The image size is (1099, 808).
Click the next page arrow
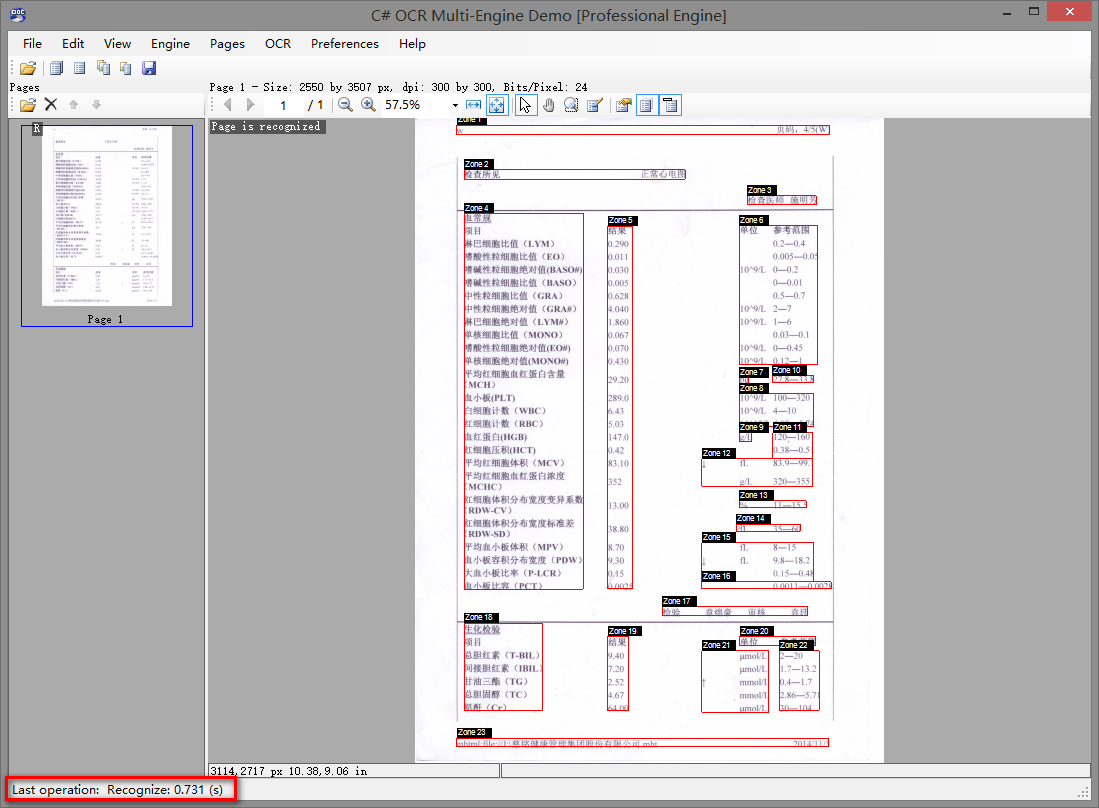pos(250,105)
